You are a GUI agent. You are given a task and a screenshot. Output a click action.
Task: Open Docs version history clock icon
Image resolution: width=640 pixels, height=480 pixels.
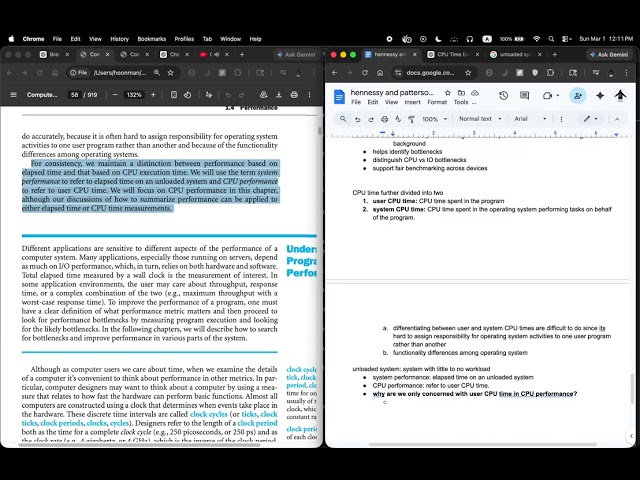click(x=503, y=96)
